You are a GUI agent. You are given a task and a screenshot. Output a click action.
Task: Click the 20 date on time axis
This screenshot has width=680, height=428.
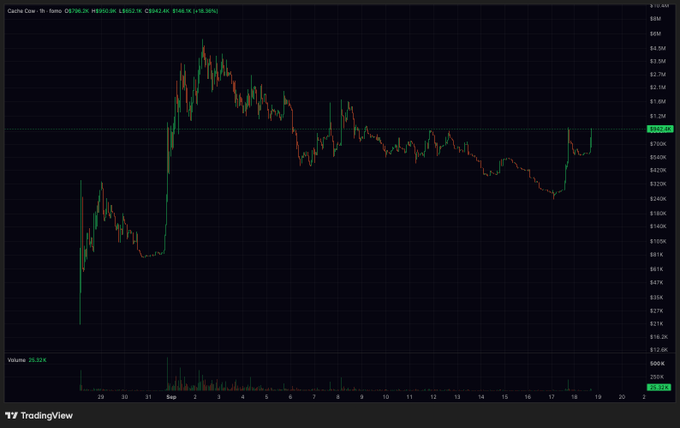click(622, 397)
